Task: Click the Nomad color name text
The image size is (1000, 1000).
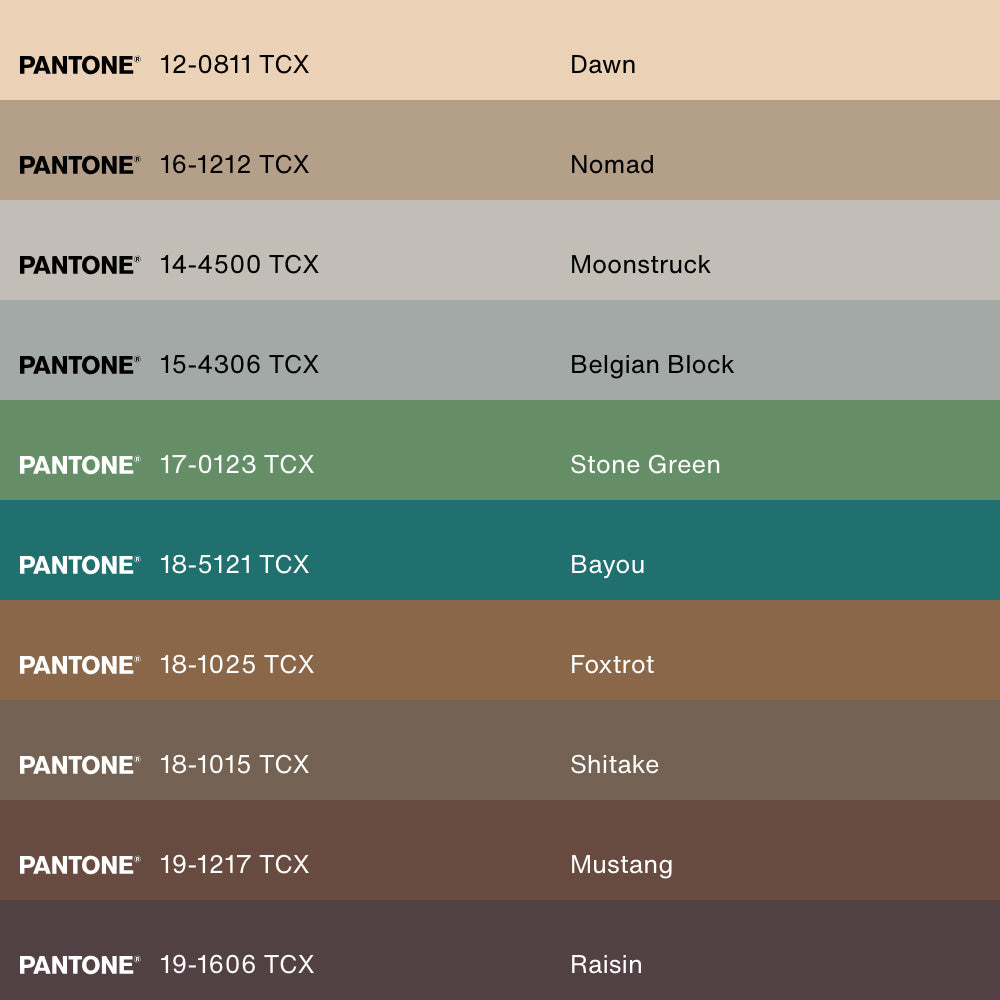Action: [x=612, y=165]
